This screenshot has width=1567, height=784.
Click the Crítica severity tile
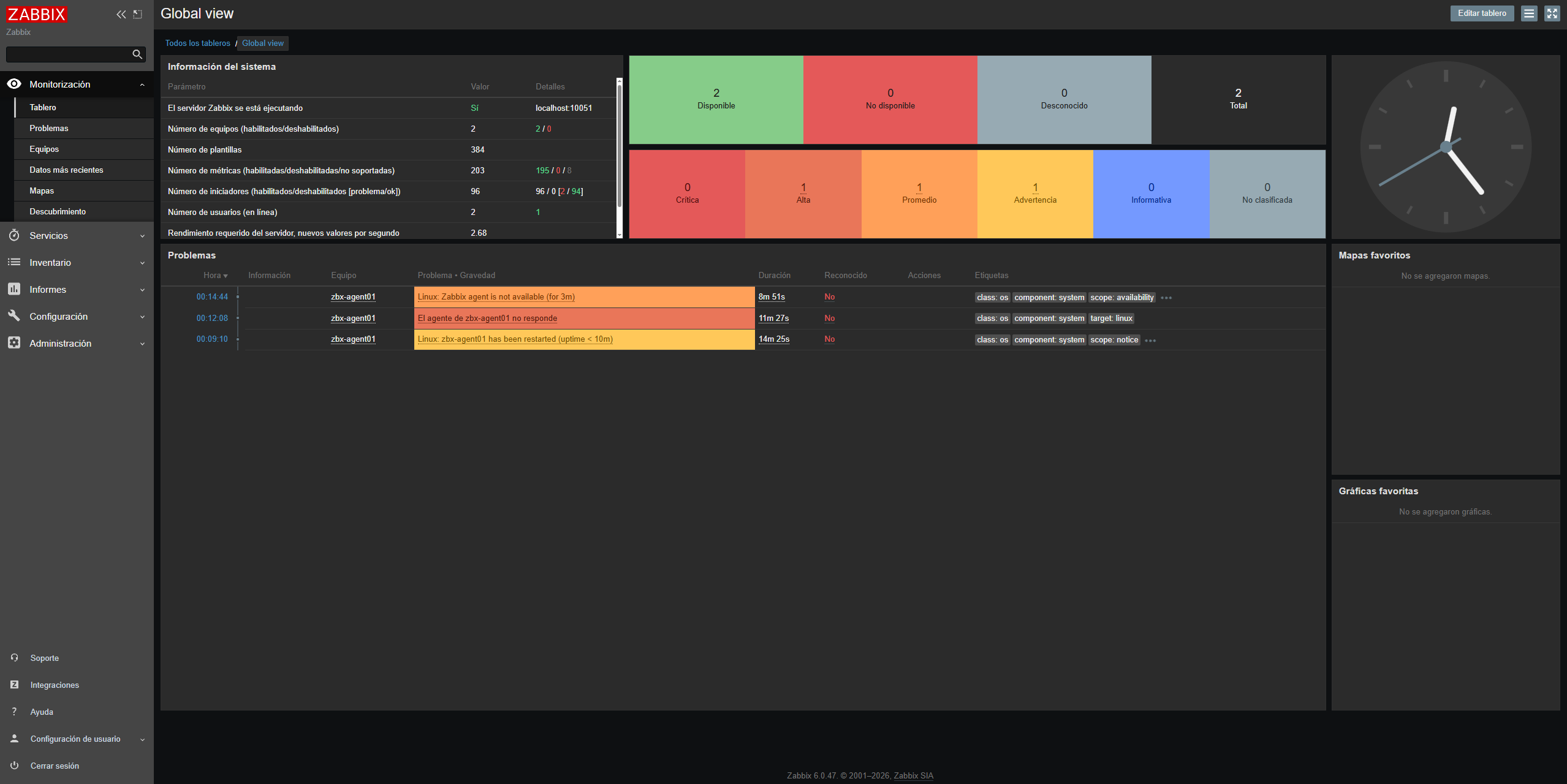pyautogui.click(x=687, y=194)
